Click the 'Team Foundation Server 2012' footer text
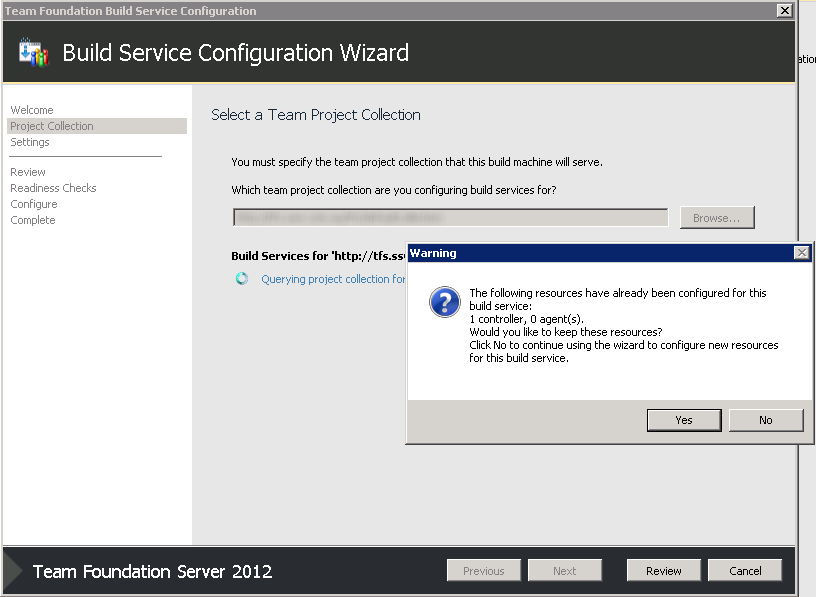816x597 pixels. [x=152, y=571]
